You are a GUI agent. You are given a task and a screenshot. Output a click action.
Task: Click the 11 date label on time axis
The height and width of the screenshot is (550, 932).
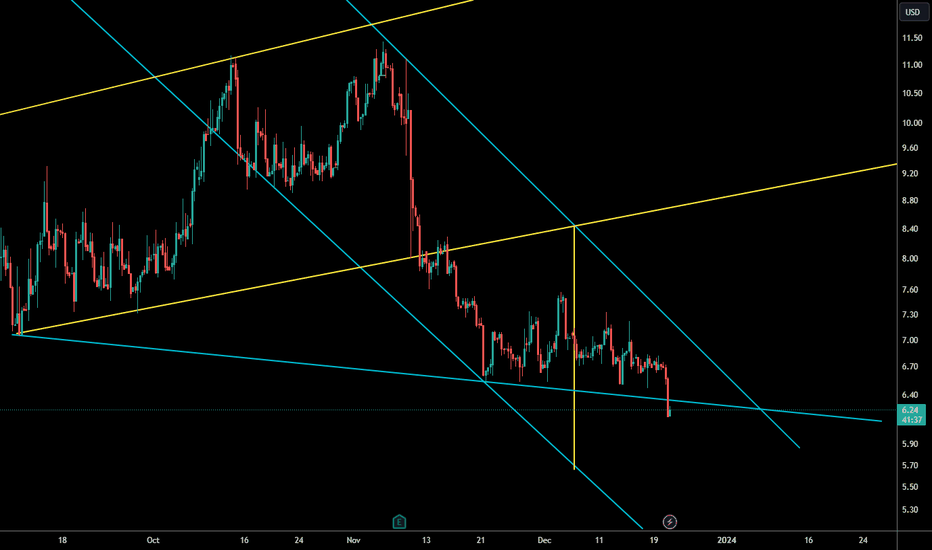(599, 540)
